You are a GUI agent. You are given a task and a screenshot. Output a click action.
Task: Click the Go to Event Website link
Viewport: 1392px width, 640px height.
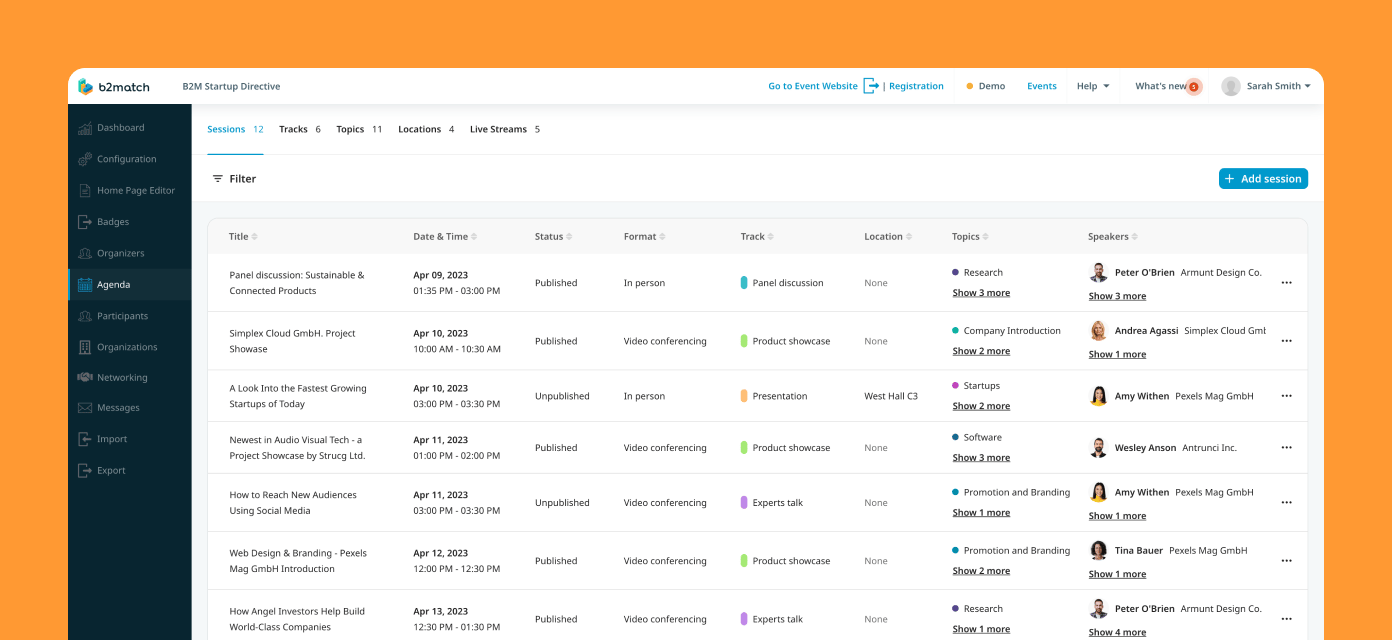813,86
